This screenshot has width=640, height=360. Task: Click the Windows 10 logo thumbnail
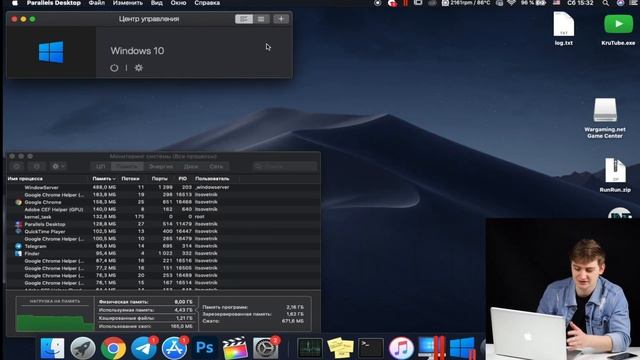coord(51,52)
